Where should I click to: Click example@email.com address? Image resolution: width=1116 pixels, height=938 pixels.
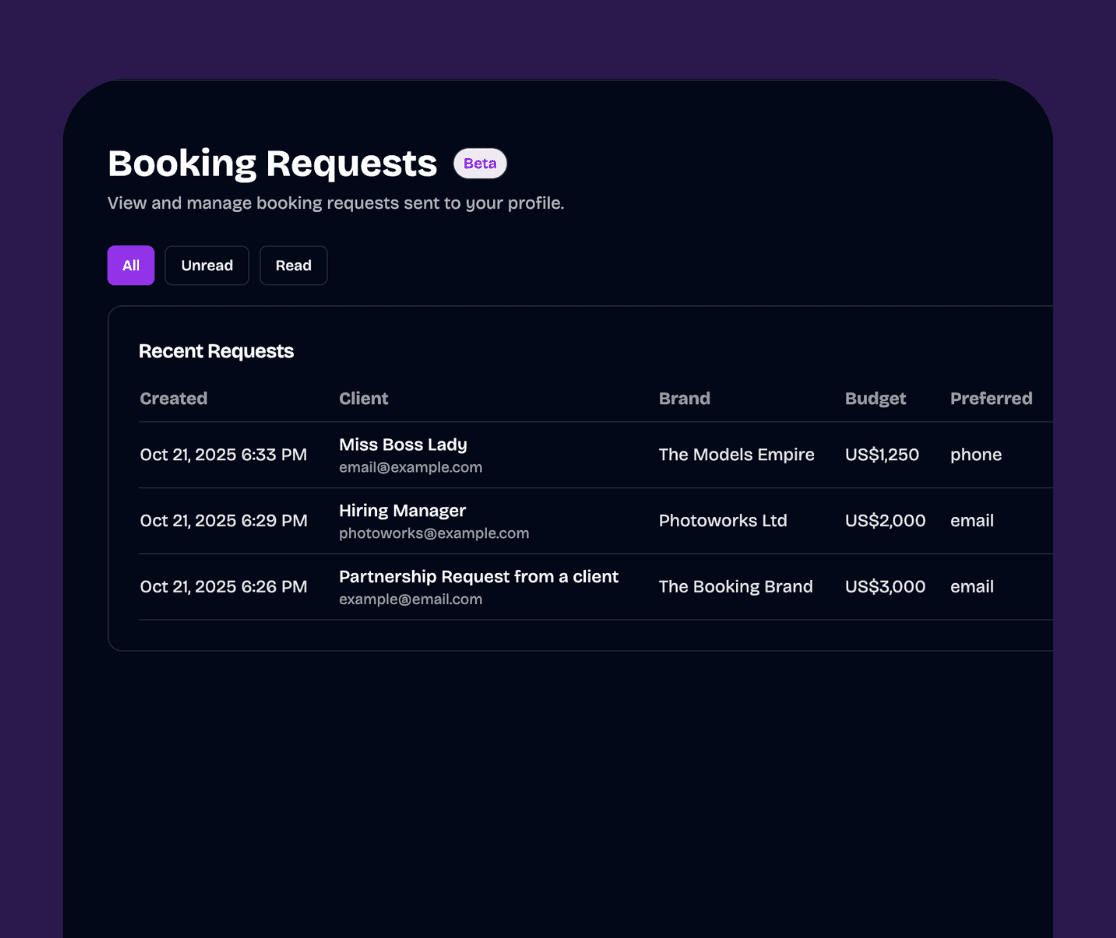411,599
